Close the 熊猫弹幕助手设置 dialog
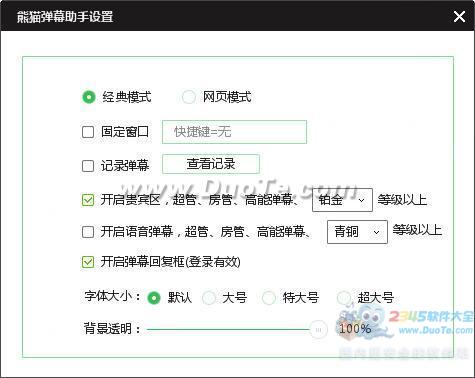The width and height of the screenshot is (475, 378). tap(459, 16)
